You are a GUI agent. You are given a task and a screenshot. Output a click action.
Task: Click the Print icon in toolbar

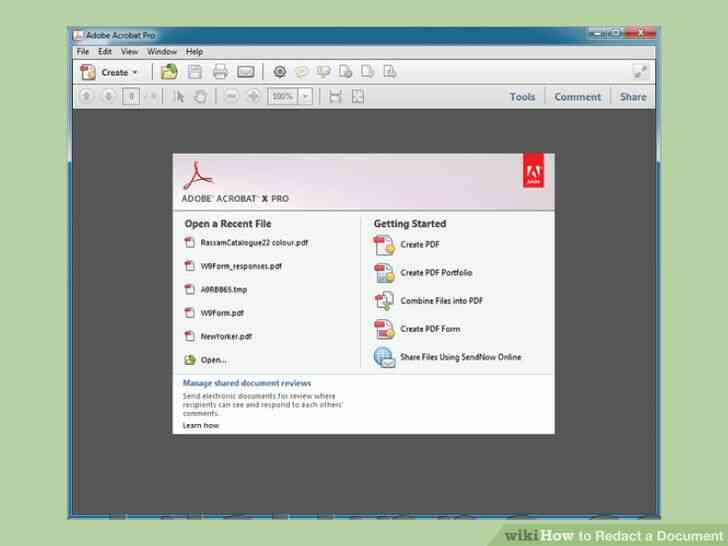pos(220,72)
